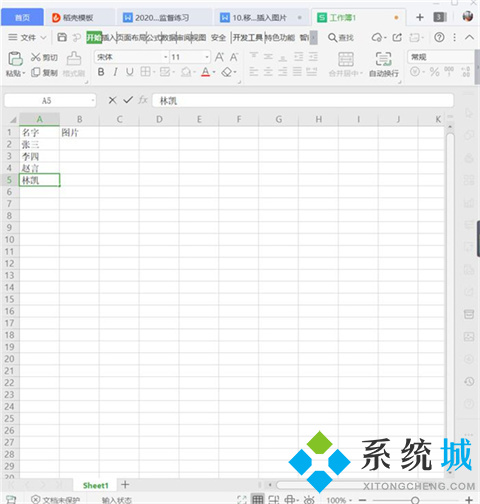Click the Paste clipboard icon
The height and width of the screenshot is (504, 480).
point(15,59)
